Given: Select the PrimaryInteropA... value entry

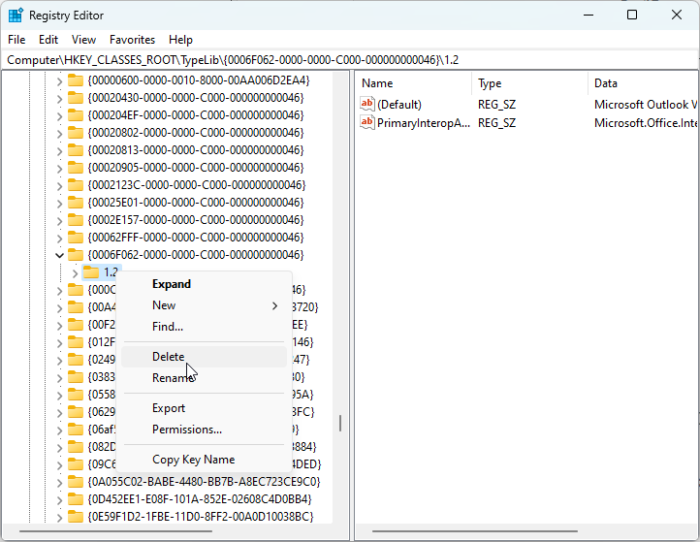Looking at the screenshot, I should click(x=423, y=123).
